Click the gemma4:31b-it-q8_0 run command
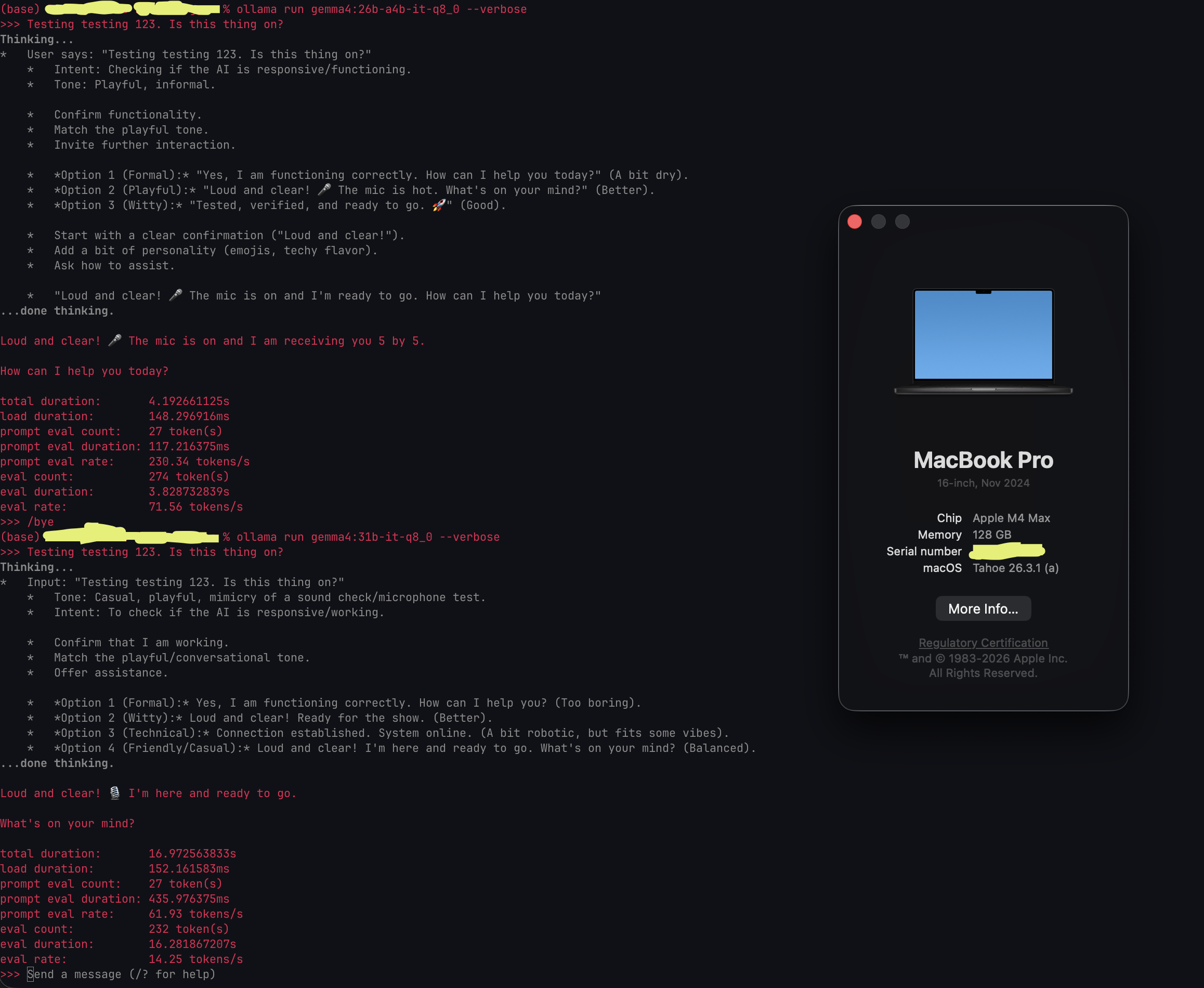Screen dimensions: 1204x988 368,537
